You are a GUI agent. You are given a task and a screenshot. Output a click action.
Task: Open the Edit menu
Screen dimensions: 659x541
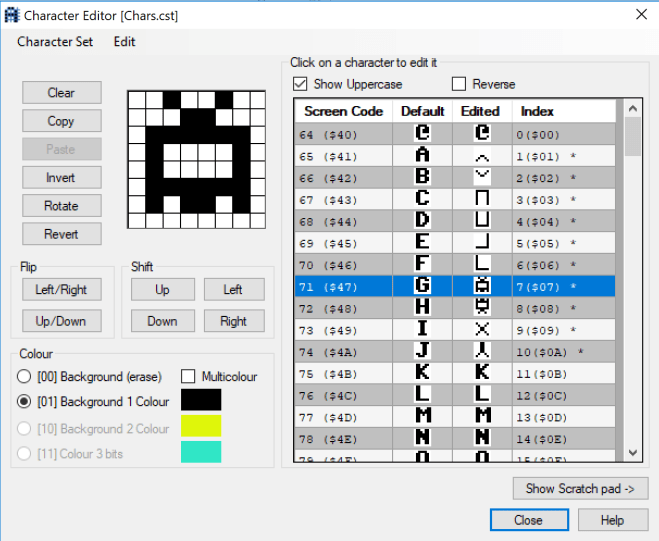(124, 42)
